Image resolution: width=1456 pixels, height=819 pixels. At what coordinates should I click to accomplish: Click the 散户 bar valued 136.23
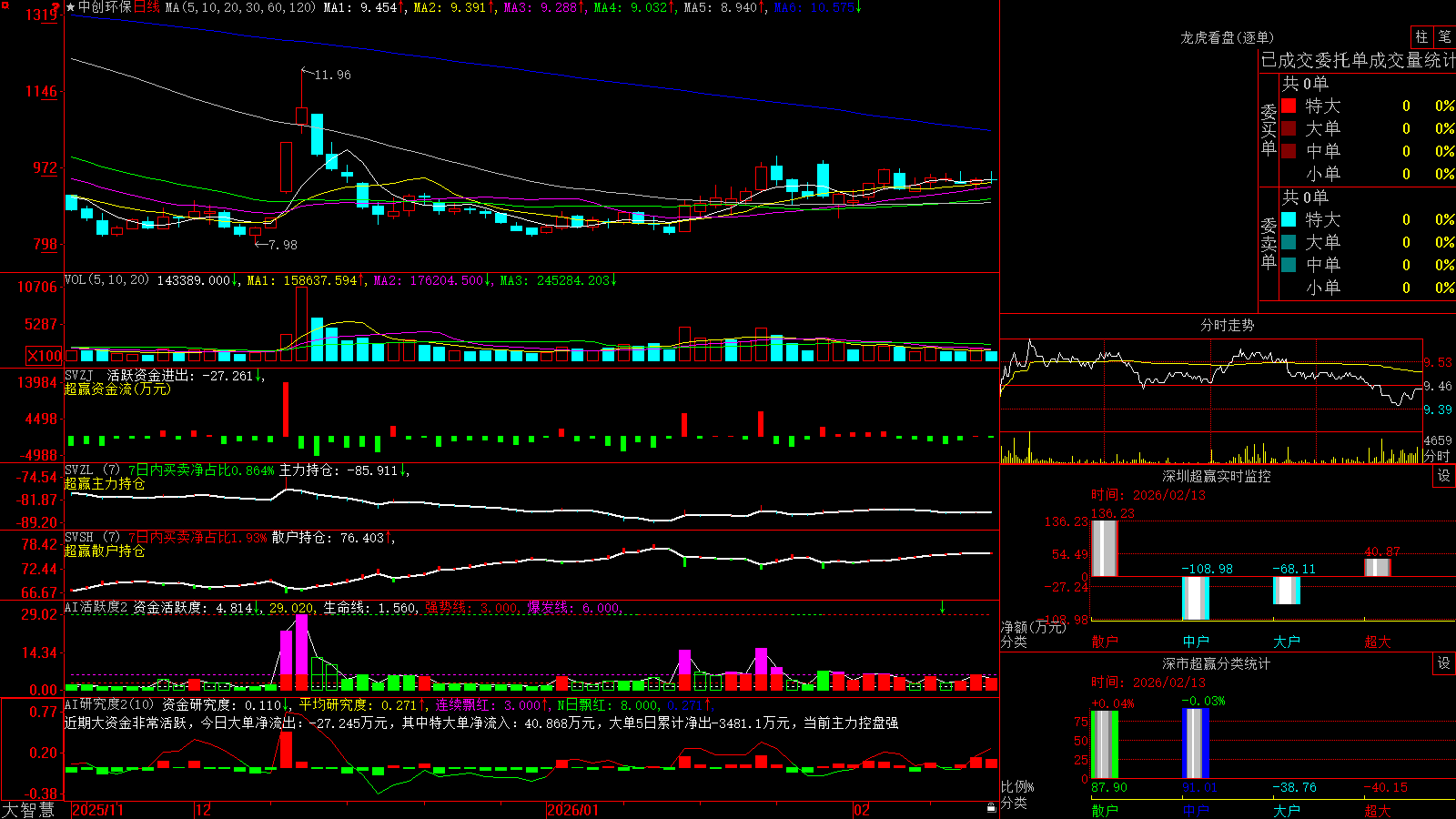click(x=1105, y=548)
